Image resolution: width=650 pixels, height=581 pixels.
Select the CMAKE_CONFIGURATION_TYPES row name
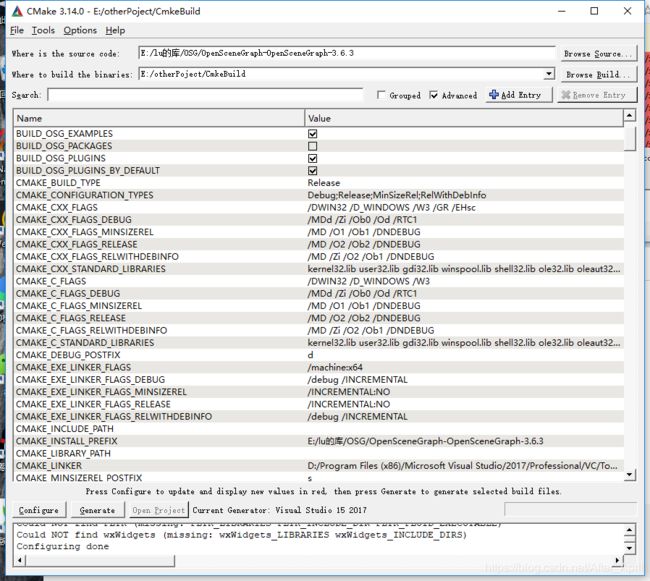point(85,195)
